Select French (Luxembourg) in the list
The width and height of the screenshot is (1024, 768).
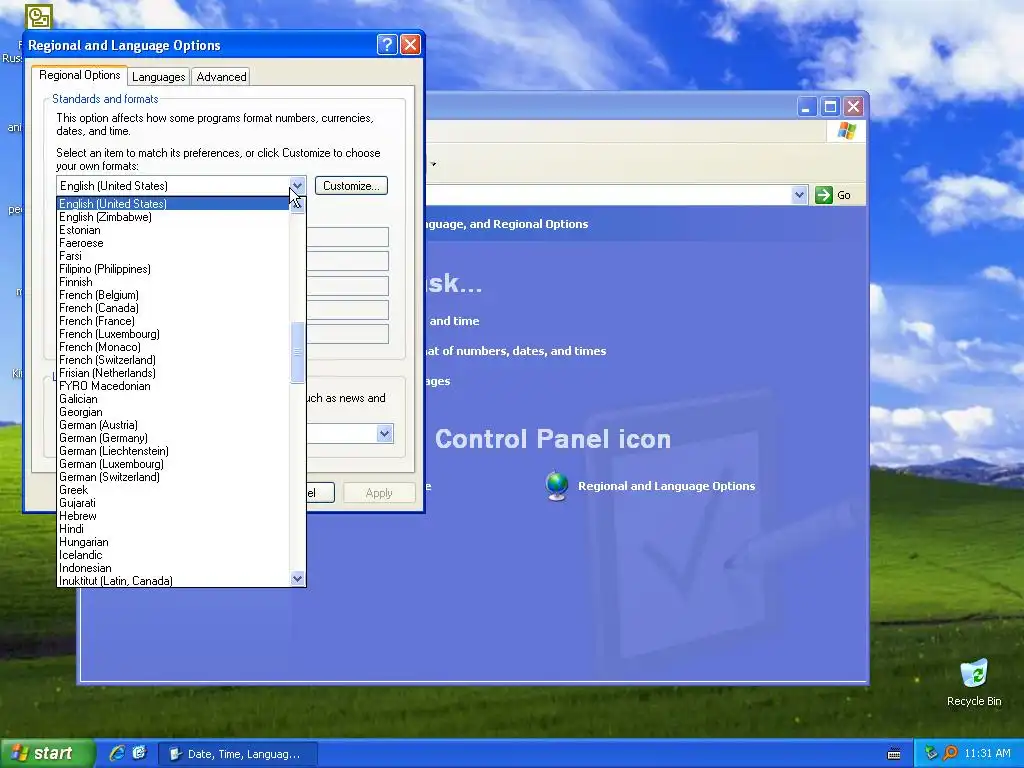pyautogui.click(x=173, y=334)
